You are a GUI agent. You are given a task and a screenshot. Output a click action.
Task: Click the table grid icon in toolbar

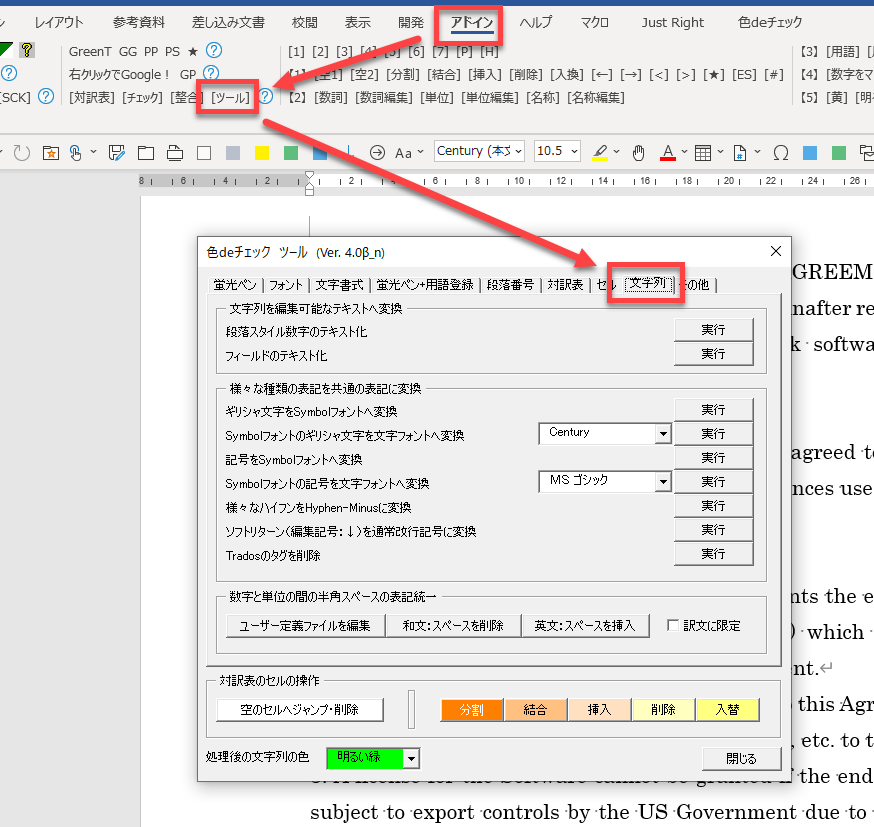[703, 152]
